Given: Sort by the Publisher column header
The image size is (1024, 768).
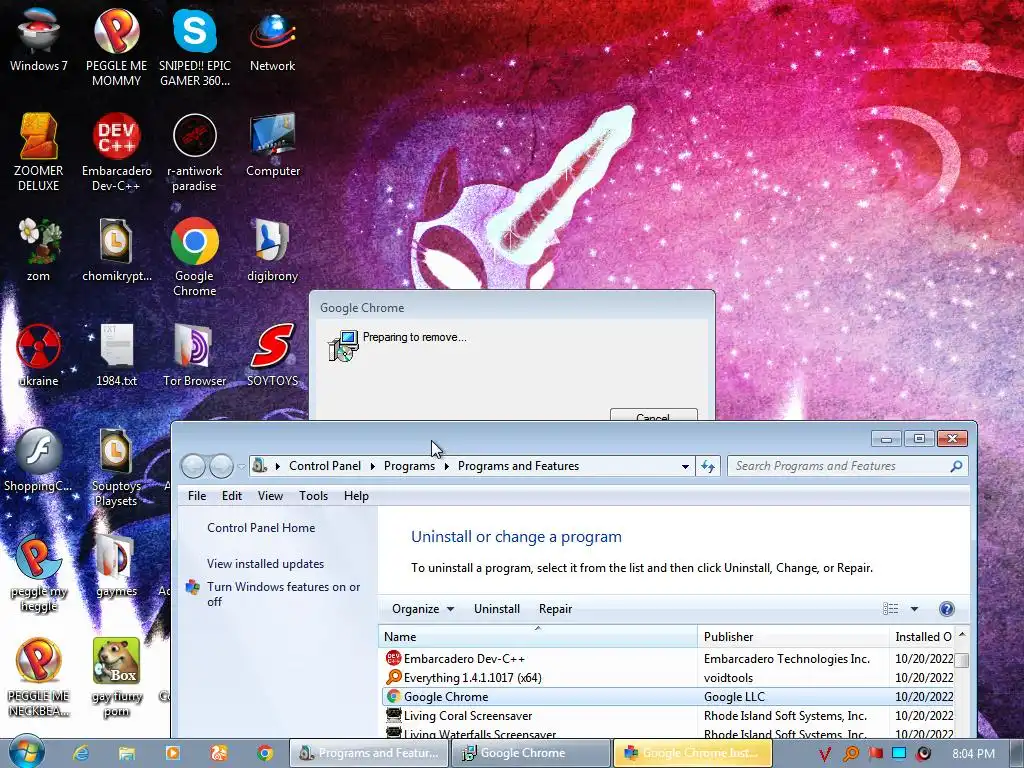Looking at the screenshot, I should 793,636.
